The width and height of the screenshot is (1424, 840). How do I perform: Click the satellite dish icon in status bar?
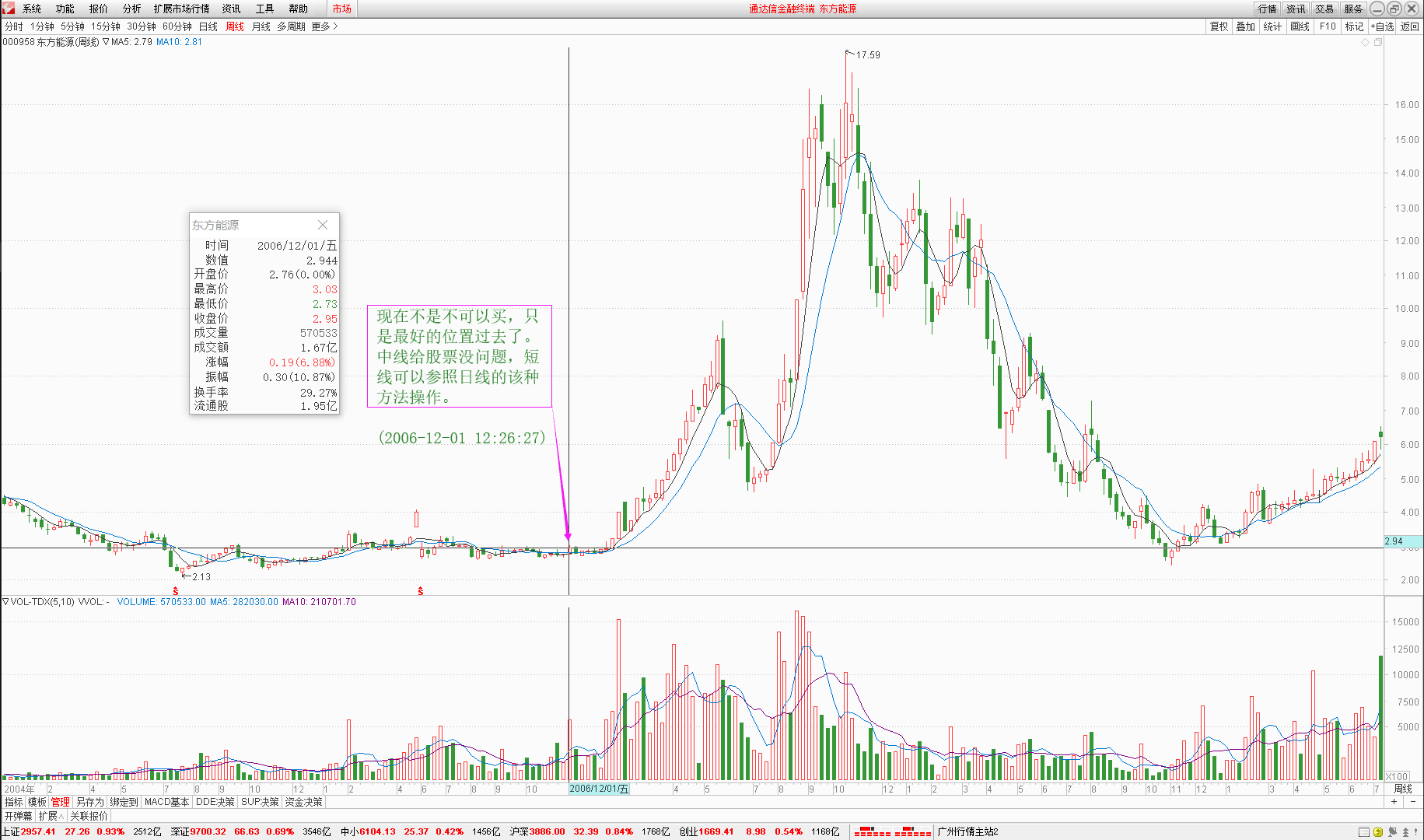pos(1391,831)
